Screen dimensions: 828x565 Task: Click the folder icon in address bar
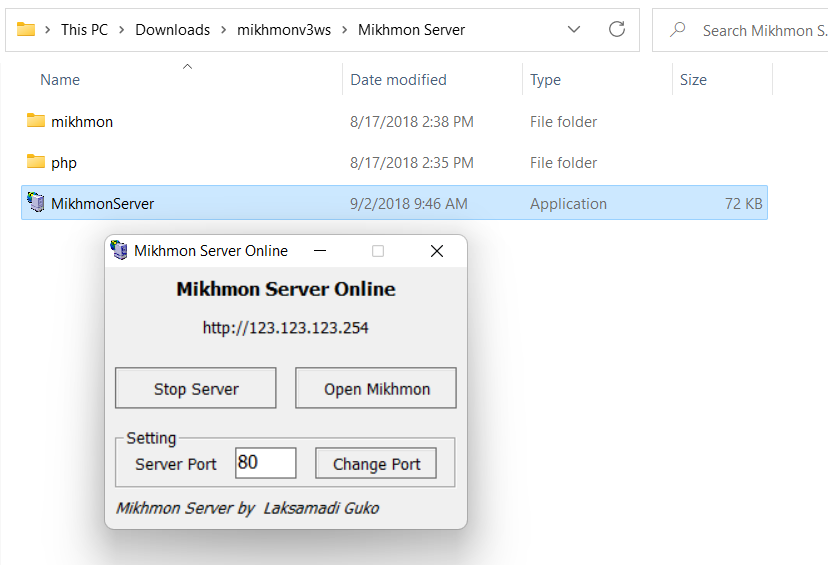tap(26, 29)
